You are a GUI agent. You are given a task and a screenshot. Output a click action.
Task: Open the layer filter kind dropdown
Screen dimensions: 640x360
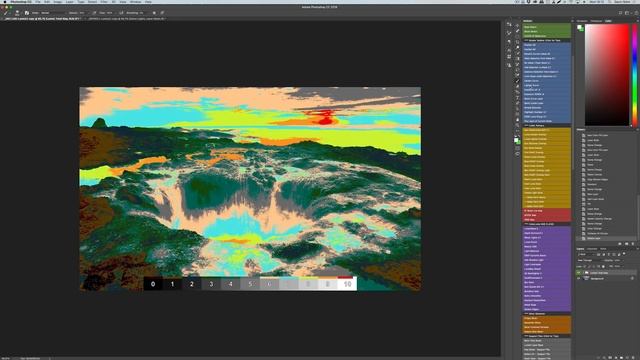tap(585, 255)
